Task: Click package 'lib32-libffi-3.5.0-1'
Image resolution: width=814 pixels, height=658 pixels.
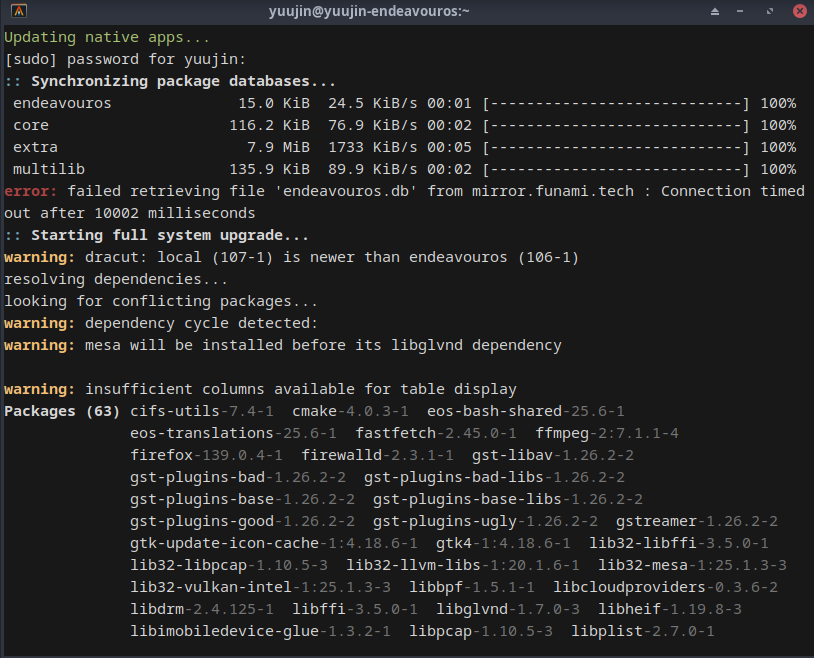Action: [x=679, y=543]
